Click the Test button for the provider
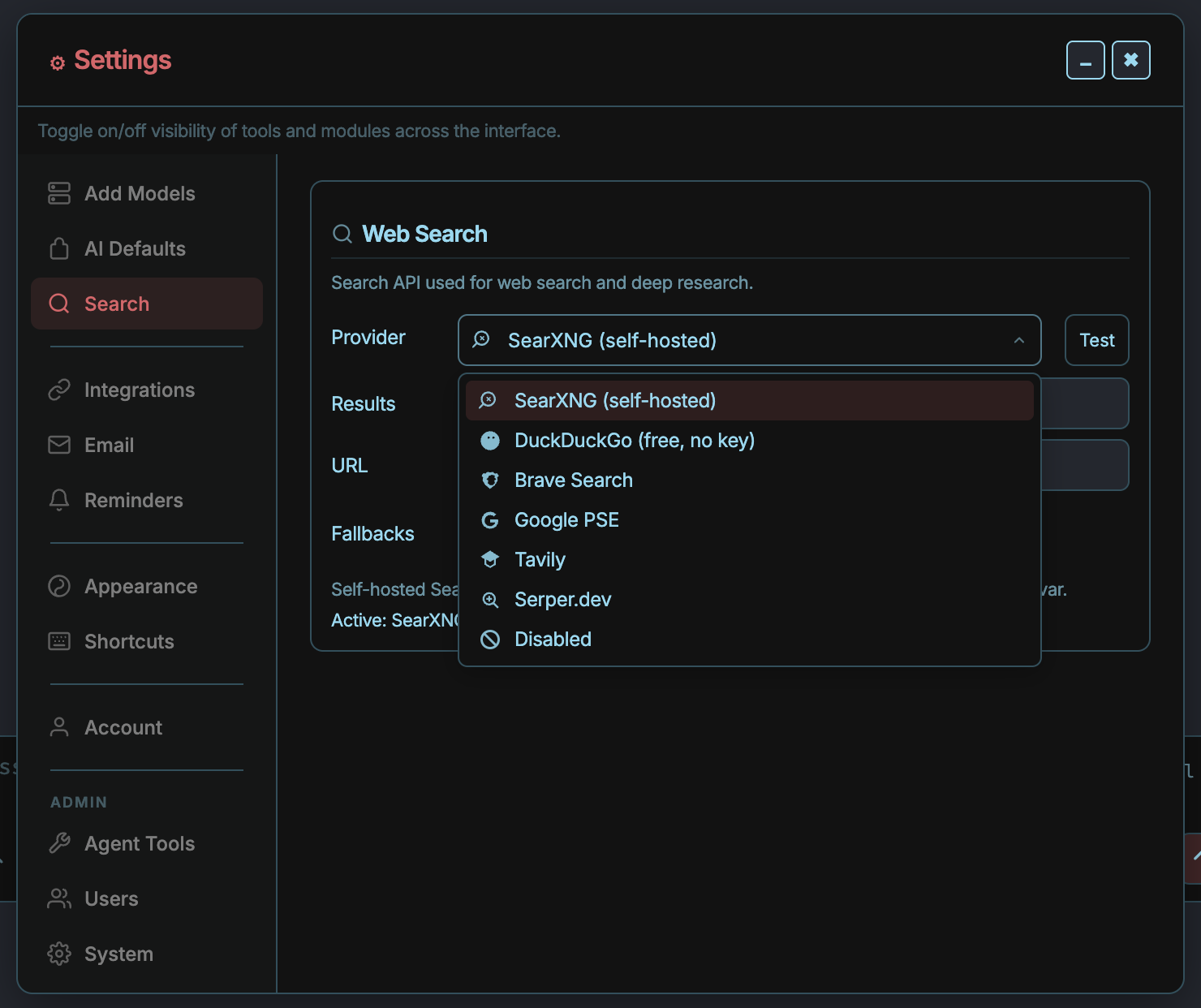The image size is (1201, 1008). (1096, 340)
